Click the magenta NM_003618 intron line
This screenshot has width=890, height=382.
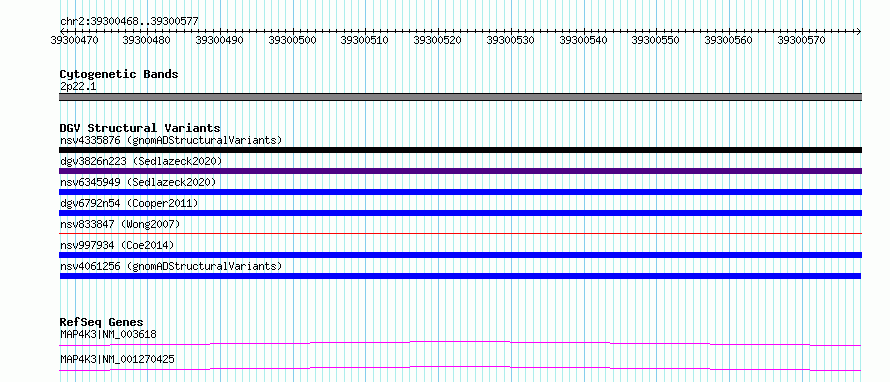tap(461, 343)
